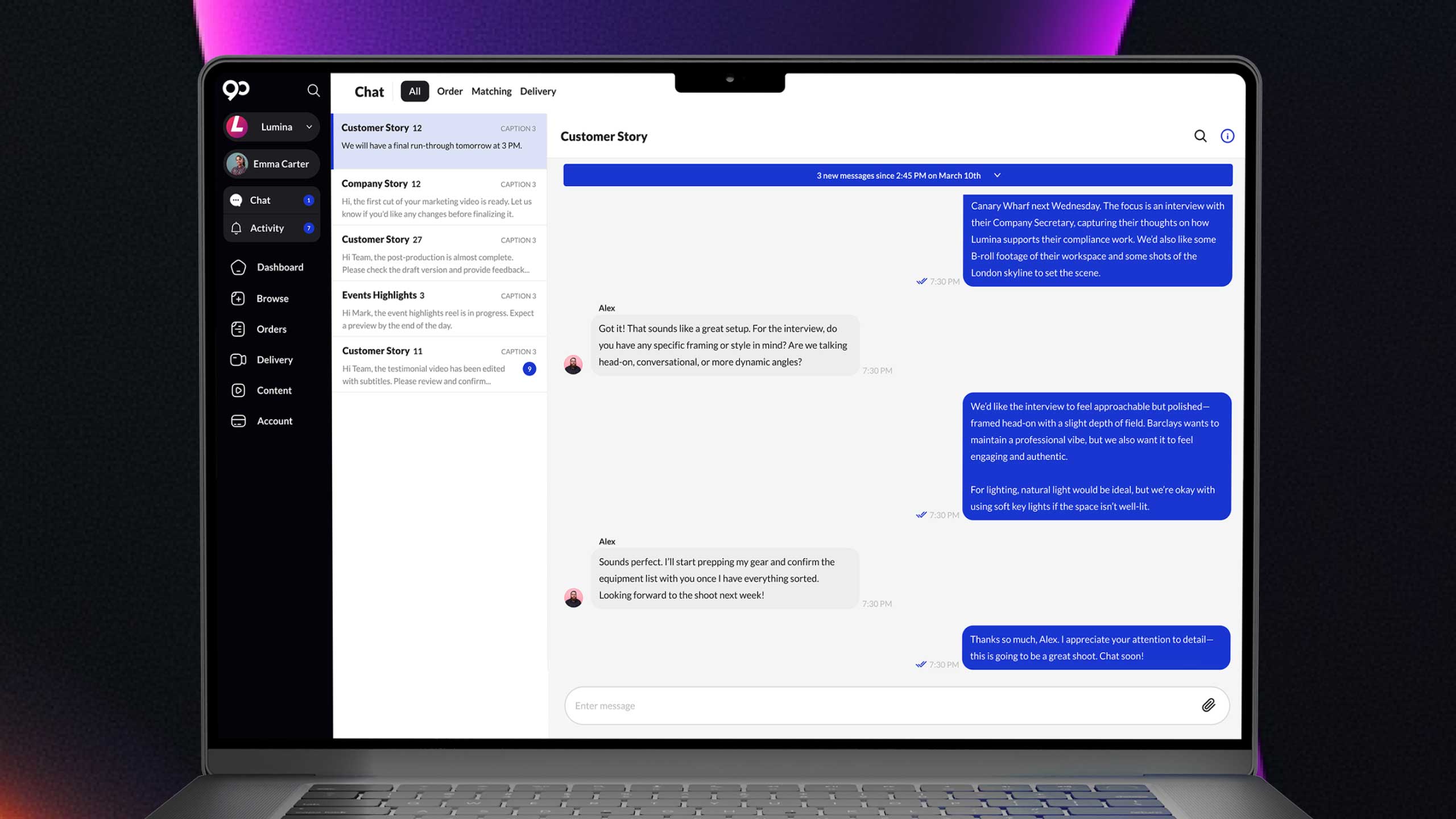Open Events Highlights 3 conversation

click(x=439, y=309)
